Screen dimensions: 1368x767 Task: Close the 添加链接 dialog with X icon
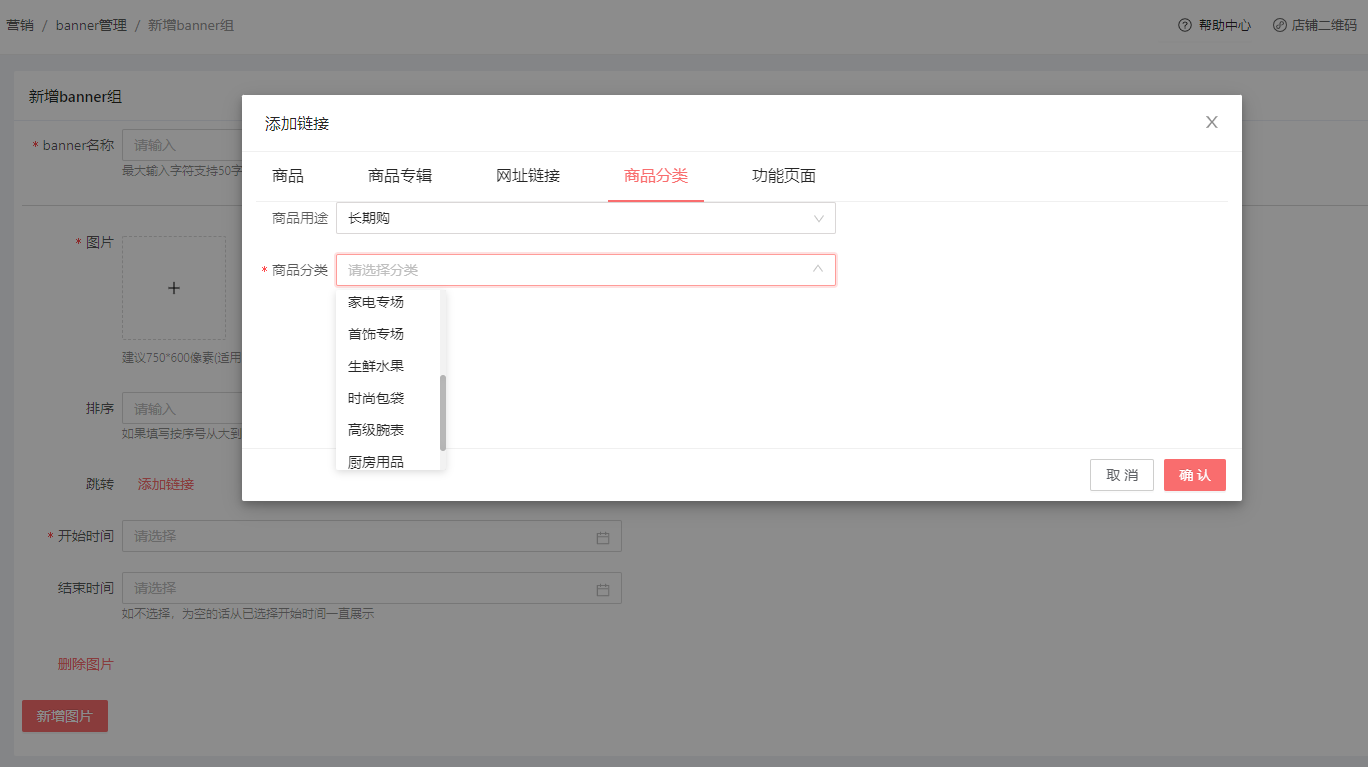[1211, 122]
